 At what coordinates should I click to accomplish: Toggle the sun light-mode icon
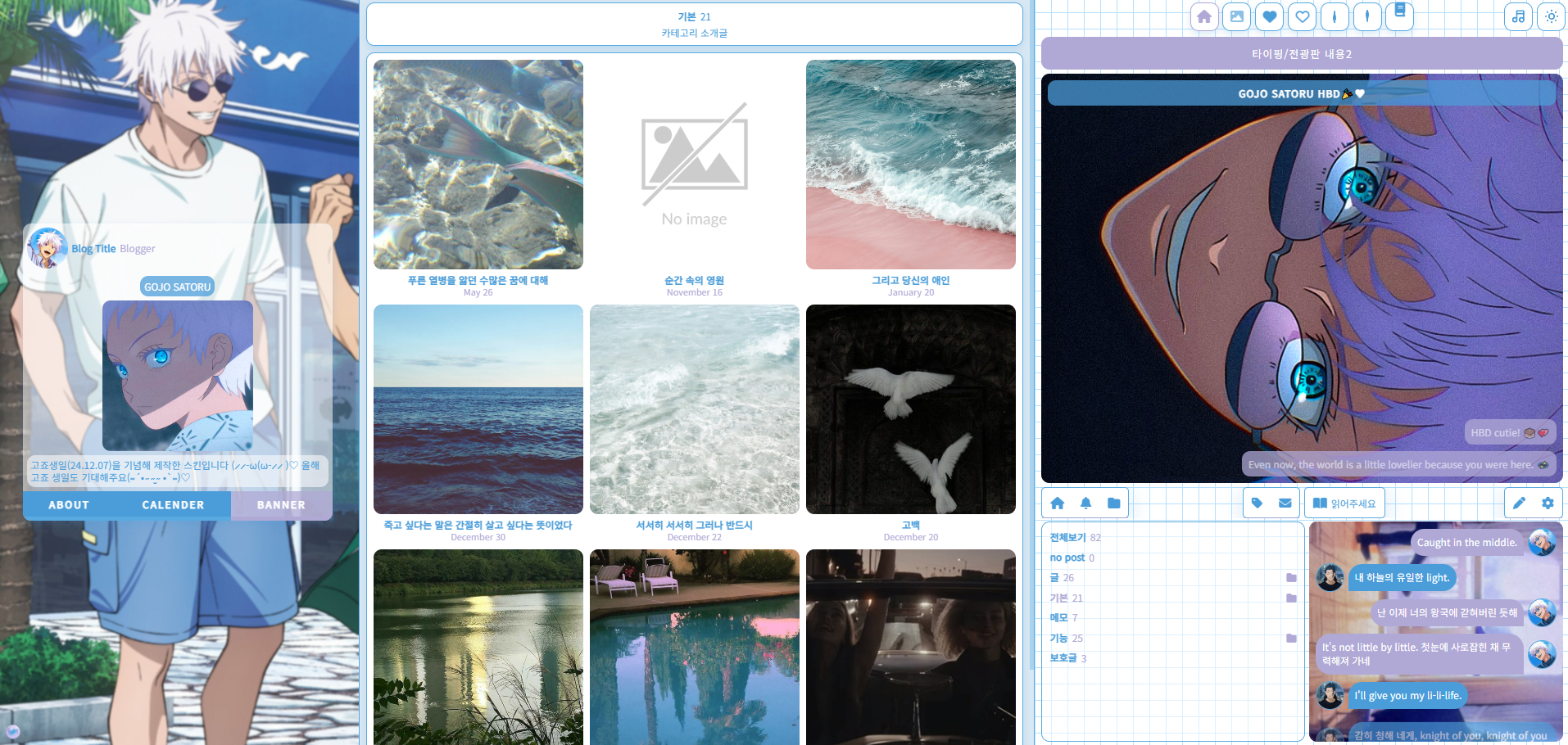coord(1551,16)
